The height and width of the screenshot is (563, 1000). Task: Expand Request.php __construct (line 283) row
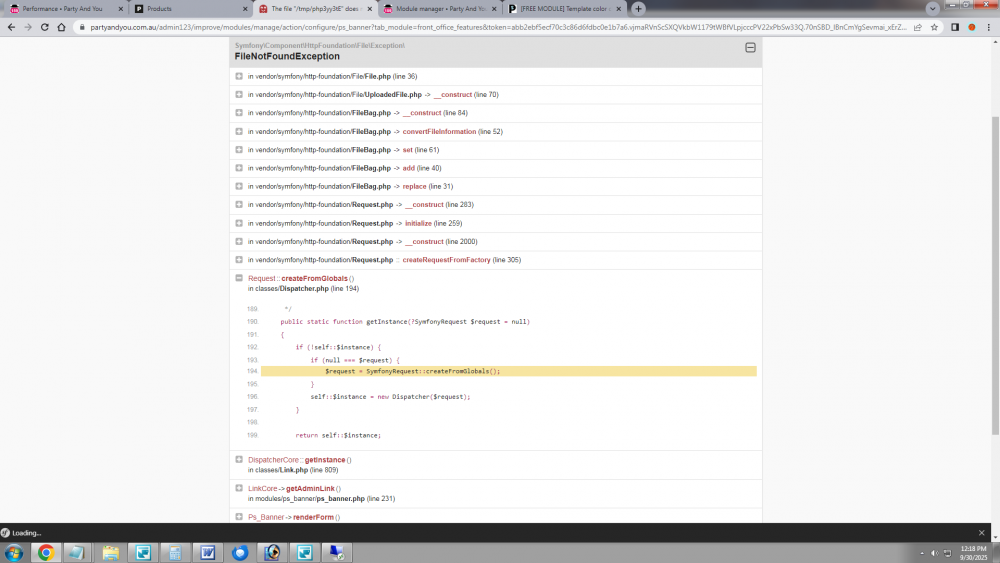click(239, 205)
